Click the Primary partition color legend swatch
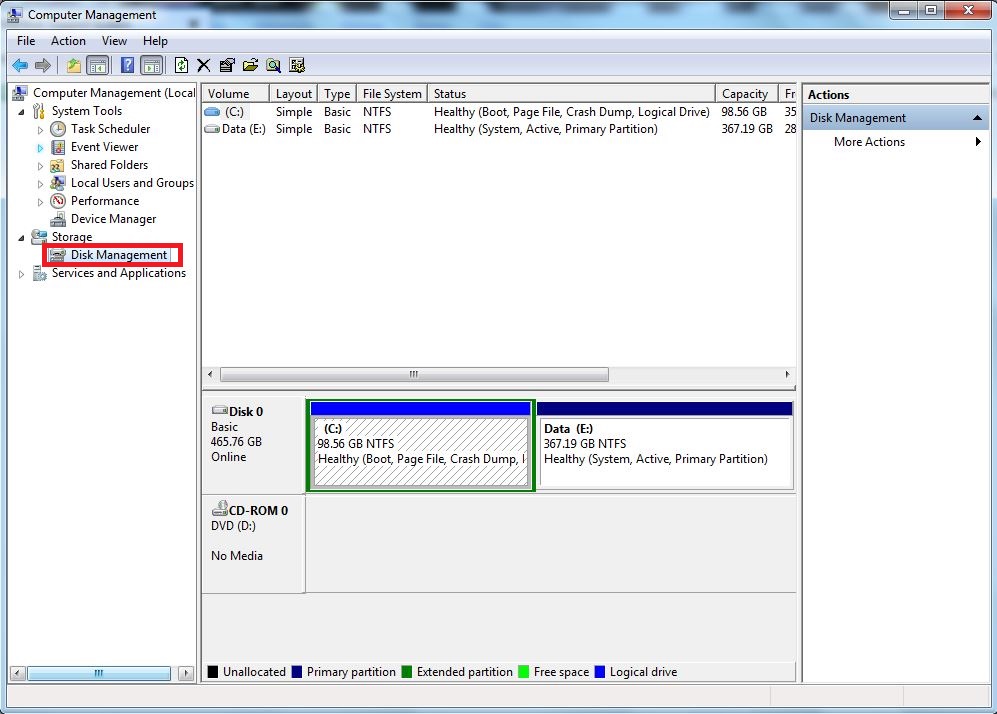This screenshot has height=714, width=997. tap(296, 672)
